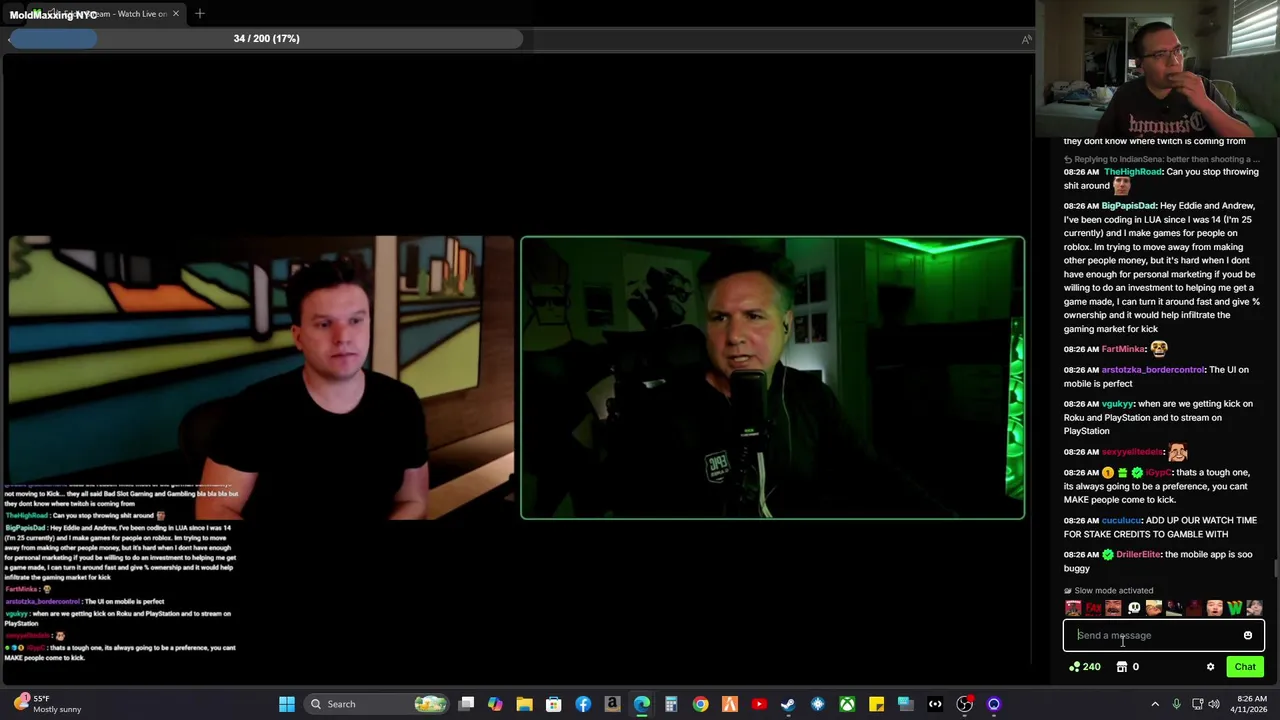Viewport: 1280px width, 720px height.
Task: Open Calculator from the taskbar
Action: [x=671, y=704]
